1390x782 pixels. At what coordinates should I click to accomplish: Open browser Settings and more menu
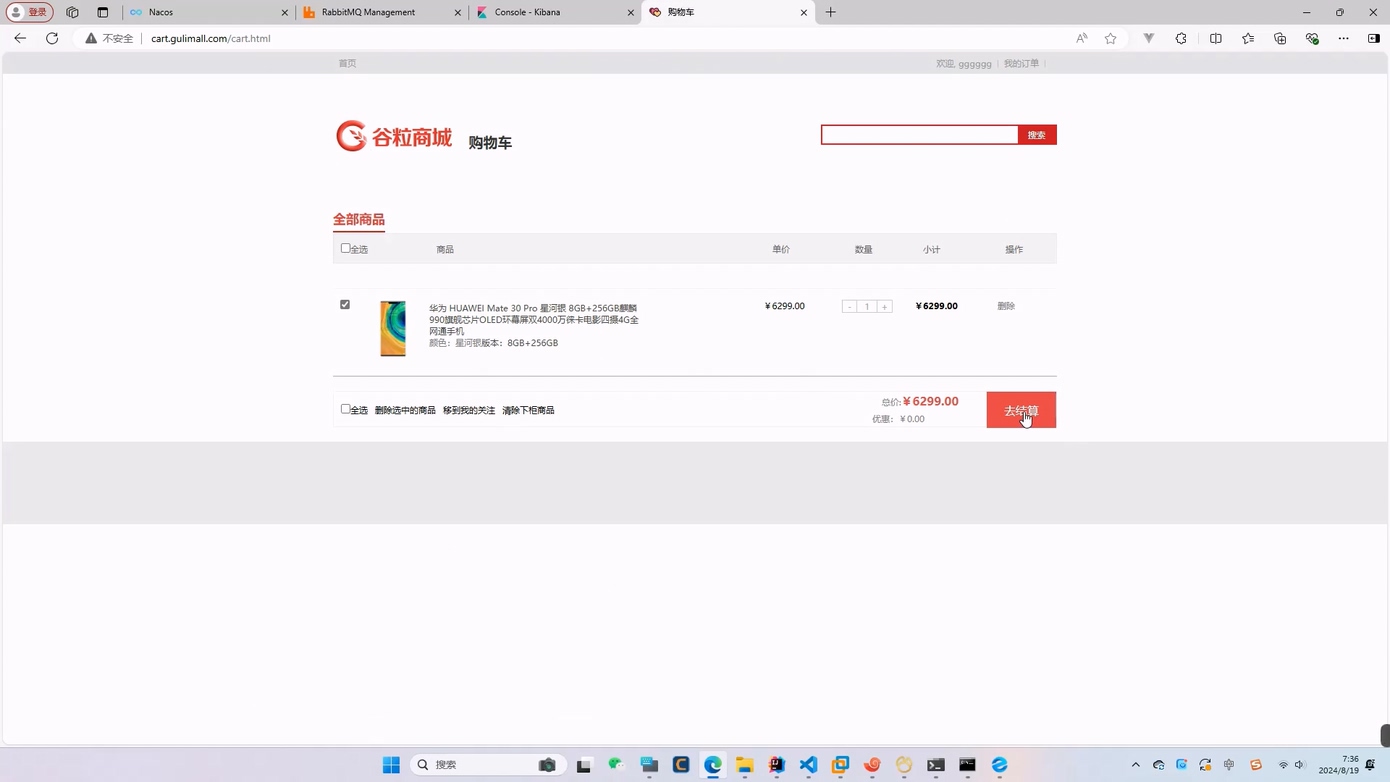(1343, 38)
